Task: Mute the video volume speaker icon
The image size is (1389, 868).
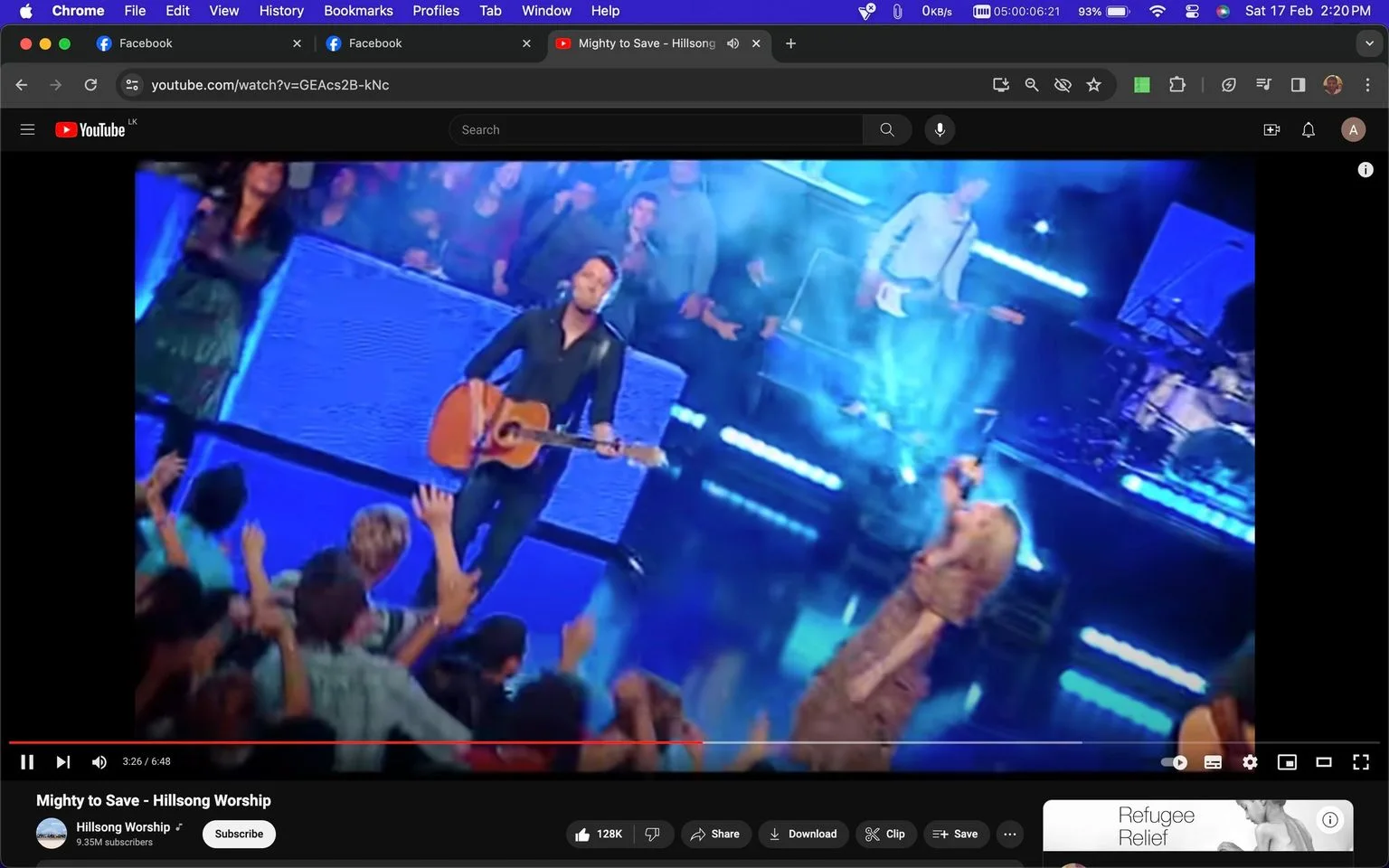Action: click(x=99, y=762)
